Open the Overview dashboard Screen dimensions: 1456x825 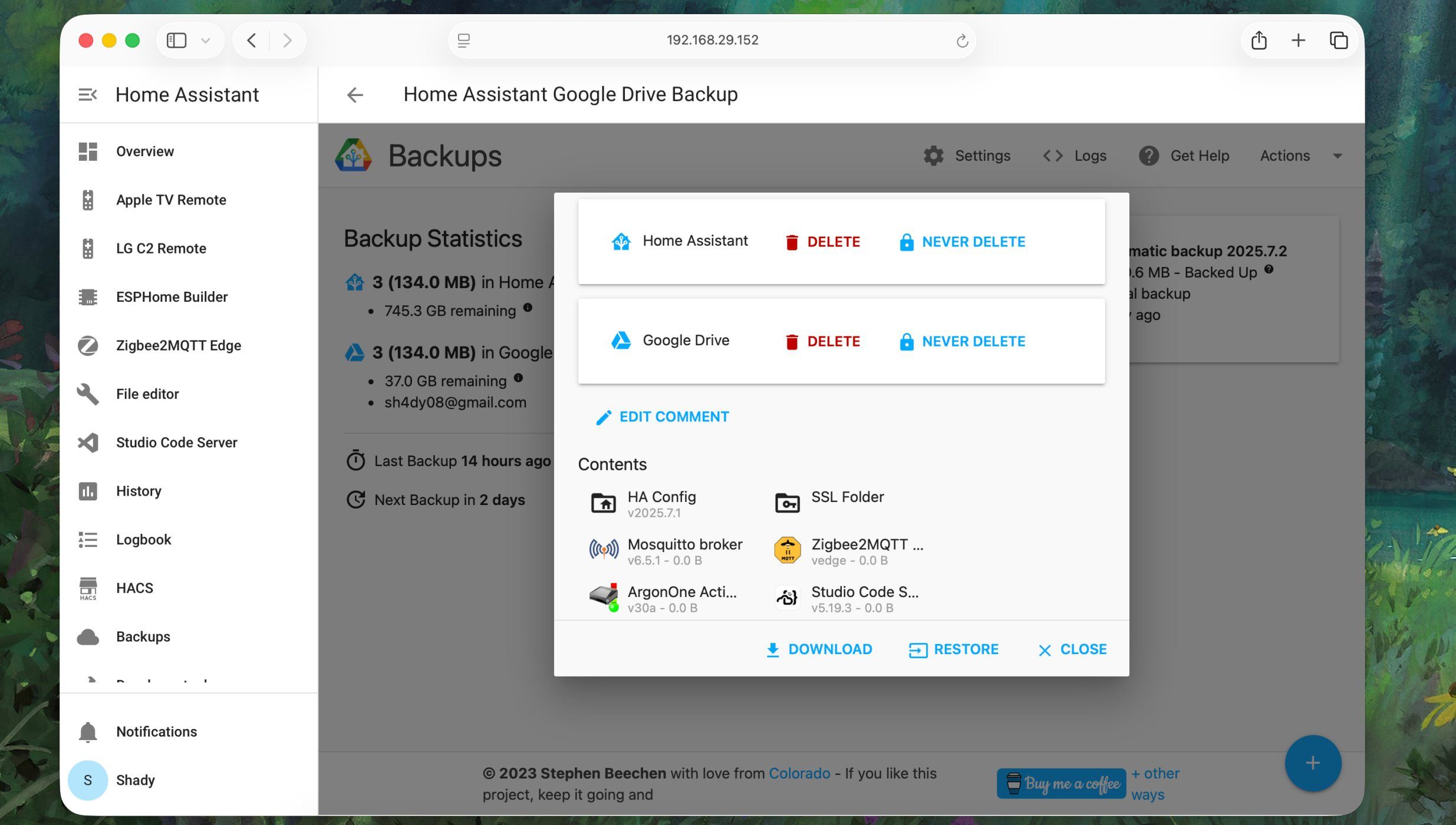[189, 151]
